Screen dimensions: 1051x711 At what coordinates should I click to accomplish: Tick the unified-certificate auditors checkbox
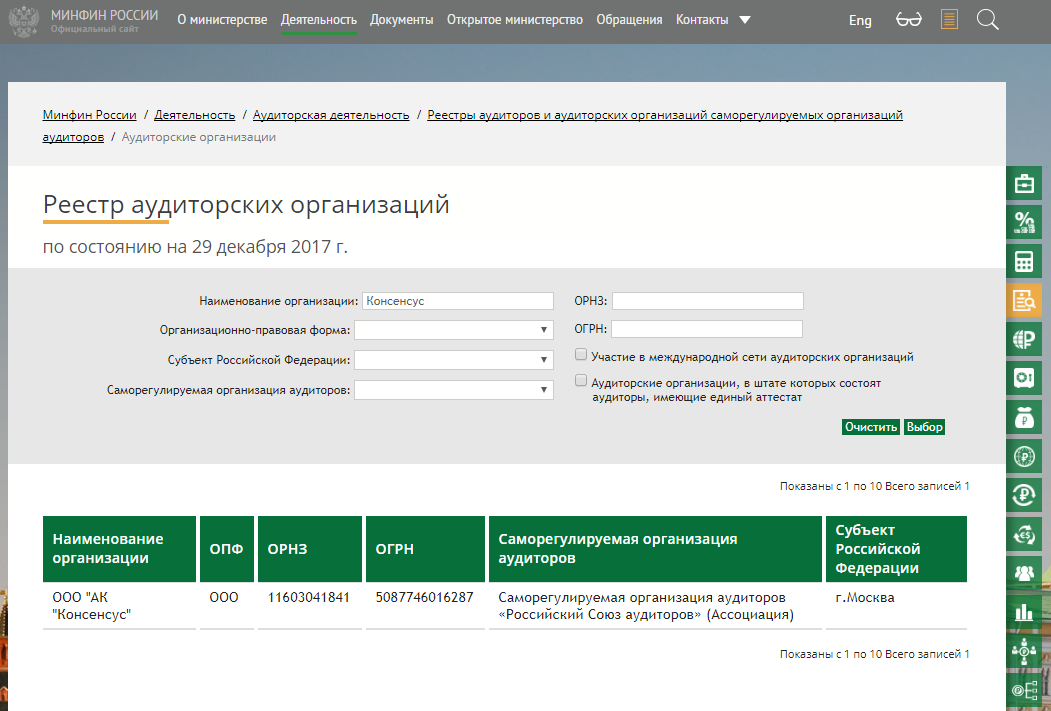click(581, 381)
